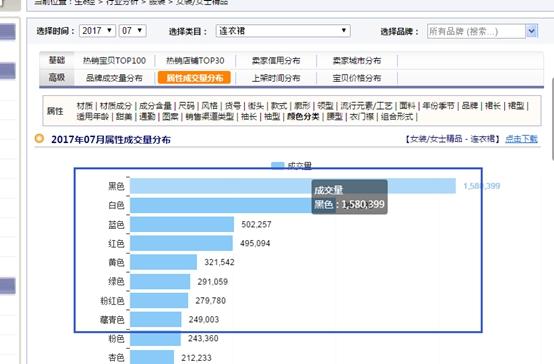Select the 货号 attribute link
The image size is (554, 364).
pyautogui.click(x=233, y=106)
